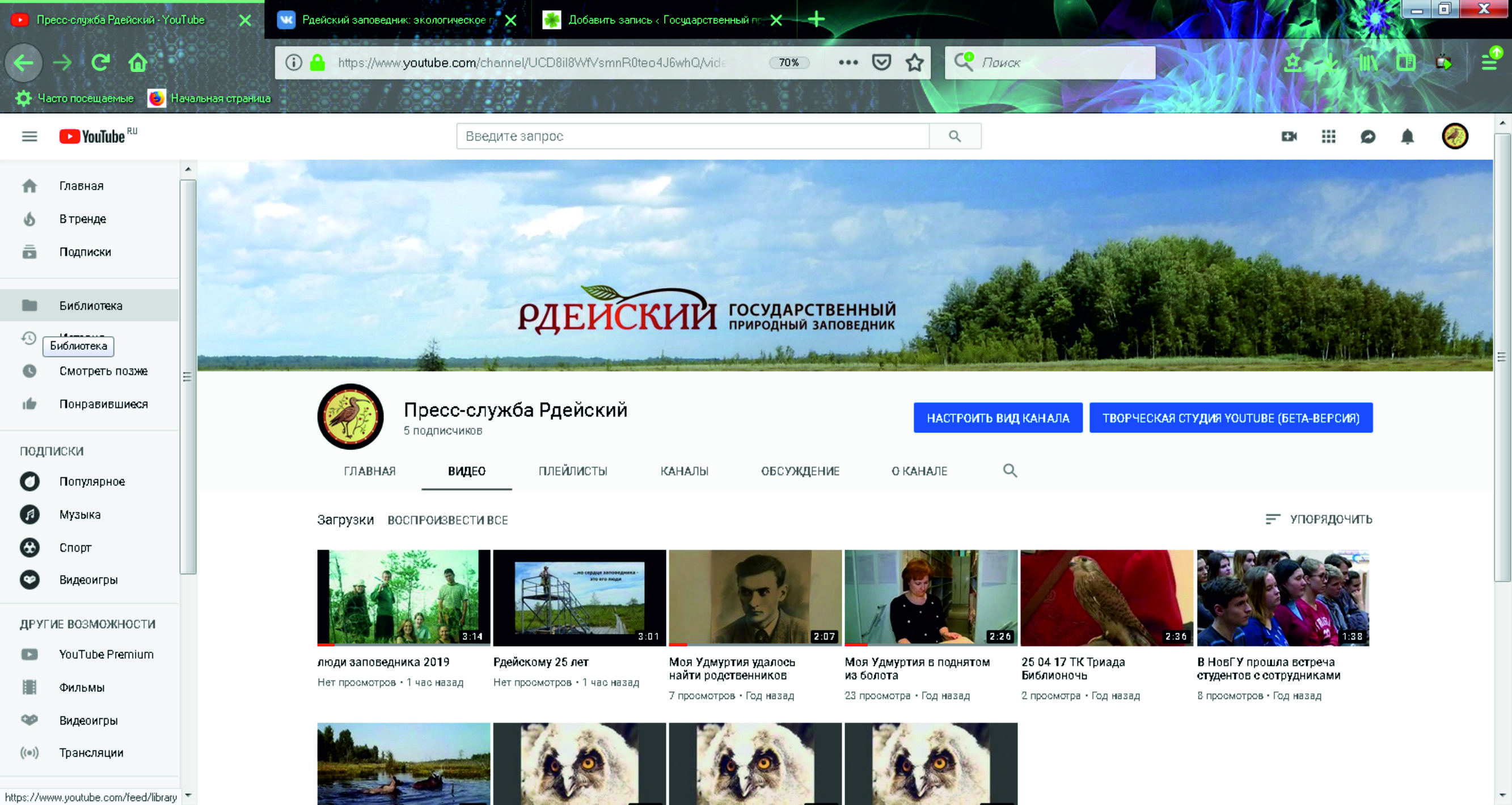Click the green padlock icon
Image resolution: width=1512 pixels, height=805 pixels.
coord(318,62)
